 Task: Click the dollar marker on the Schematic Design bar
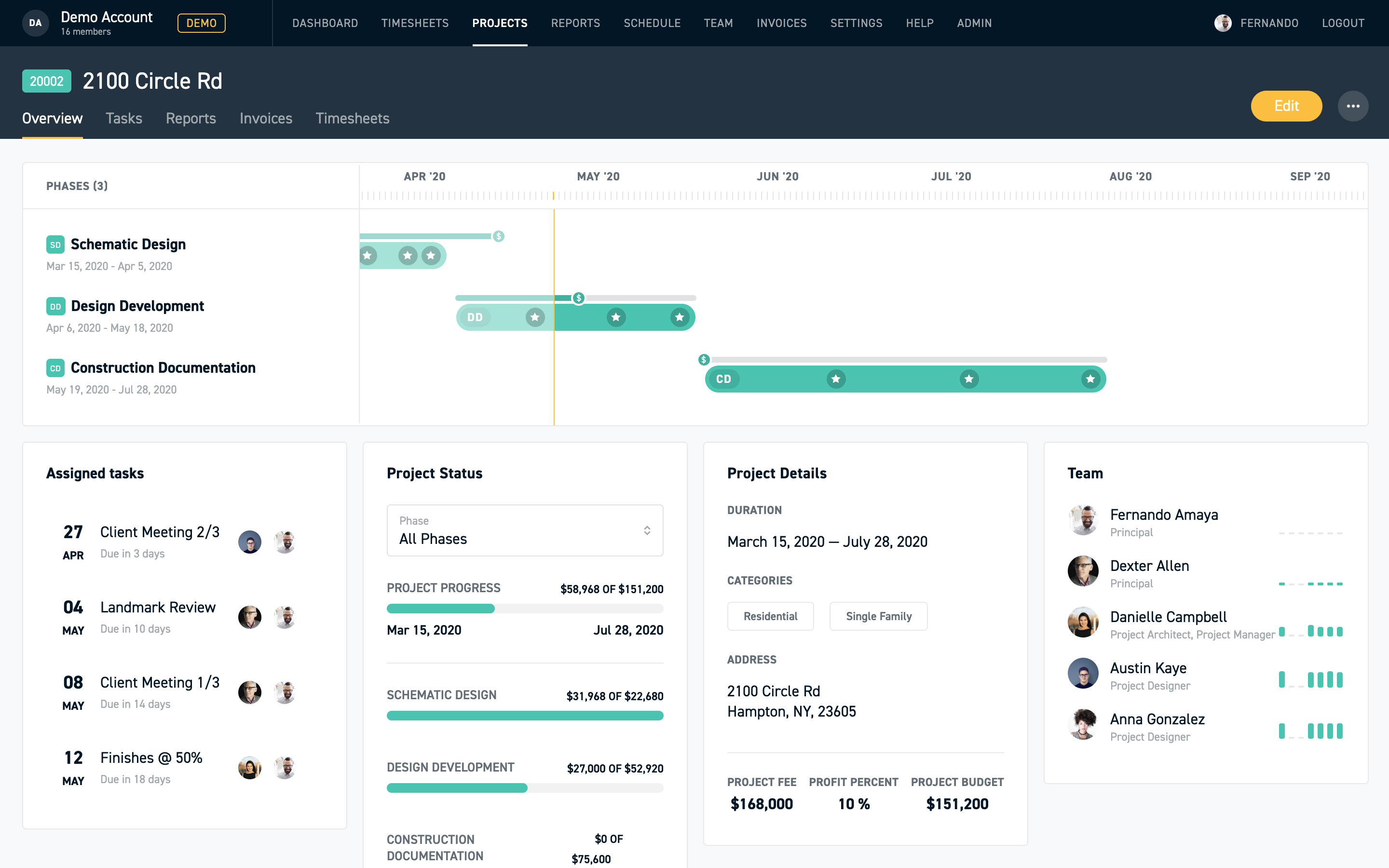499,236
